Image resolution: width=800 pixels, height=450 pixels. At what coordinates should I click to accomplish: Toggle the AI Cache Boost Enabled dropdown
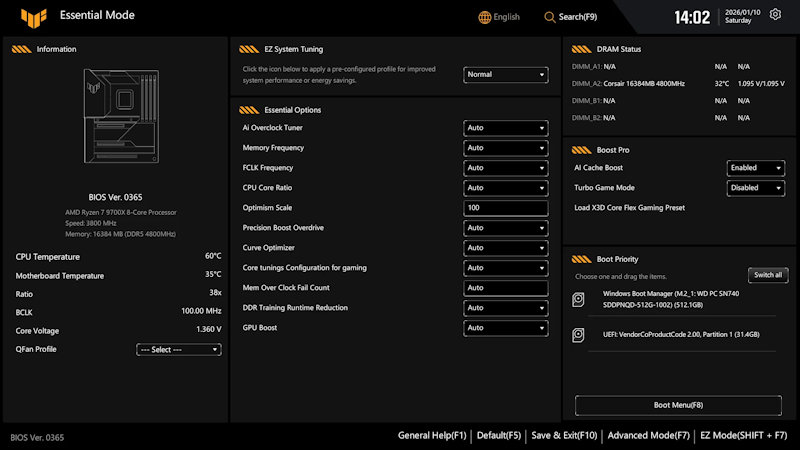(756, 168)
